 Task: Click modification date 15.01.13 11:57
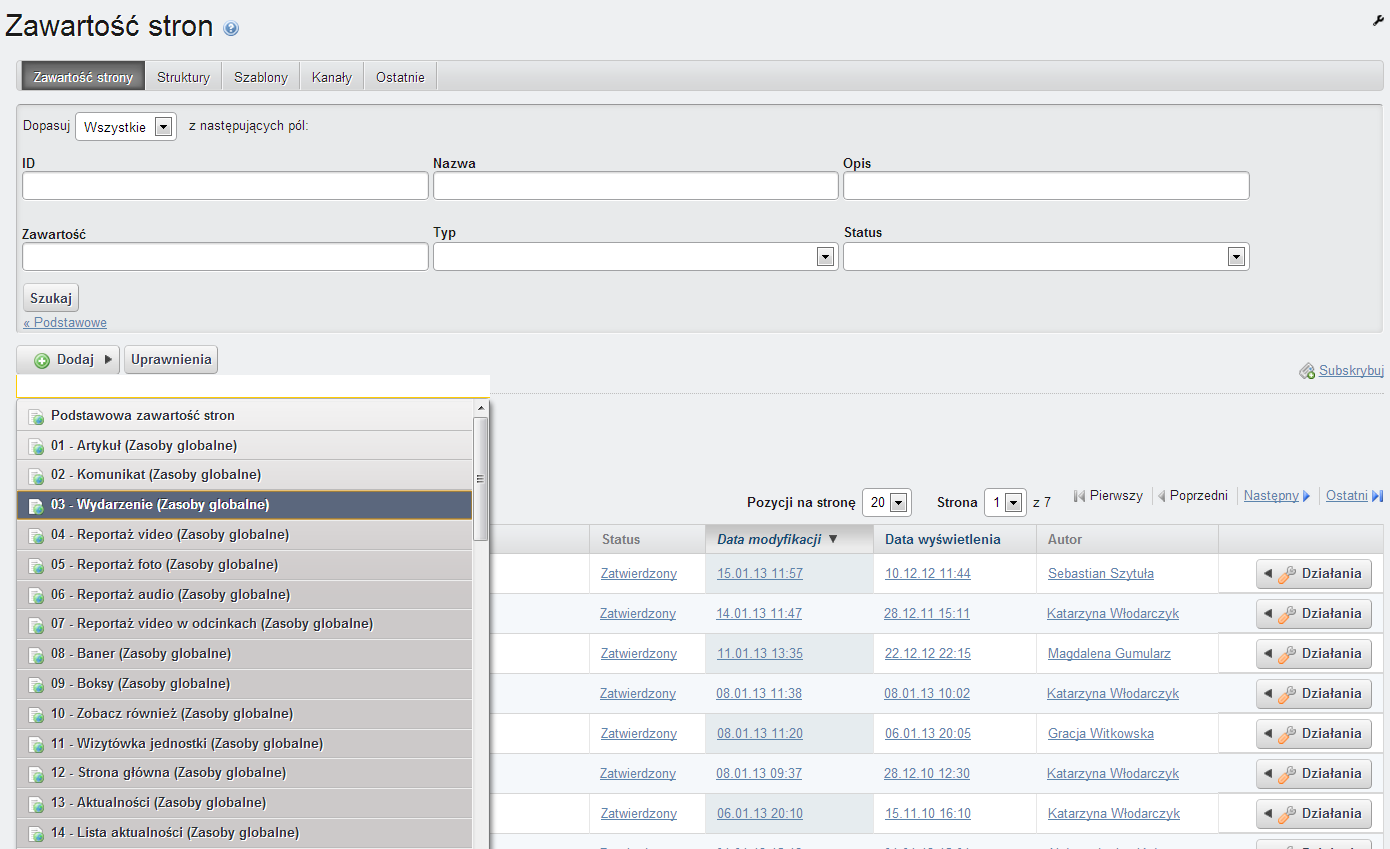click(x=760, y=574)
